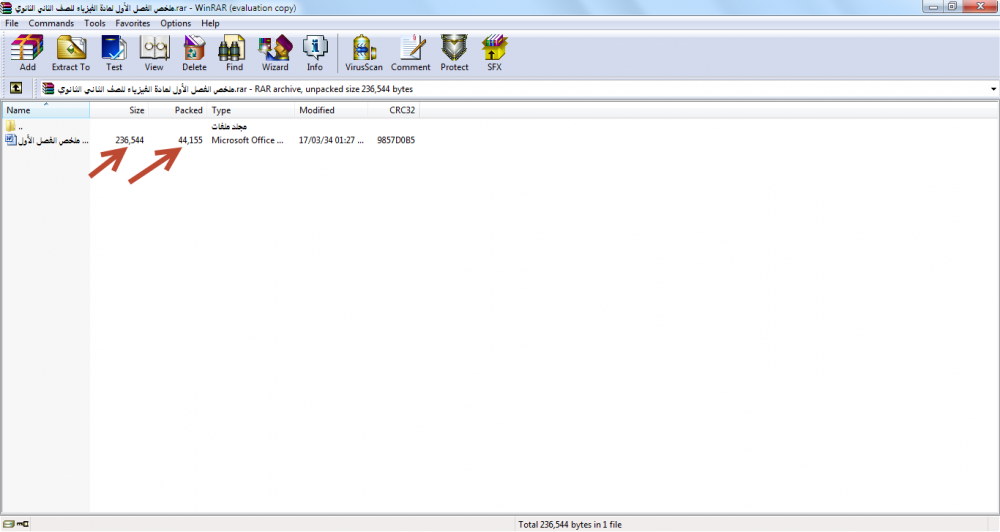Screen dimensions: 1000x532
Task: Go up one folder level button
Action: pos(16,89)
